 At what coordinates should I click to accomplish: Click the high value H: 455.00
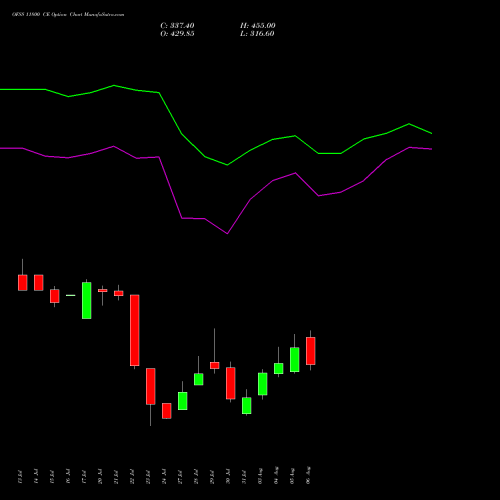click(258, 26)
